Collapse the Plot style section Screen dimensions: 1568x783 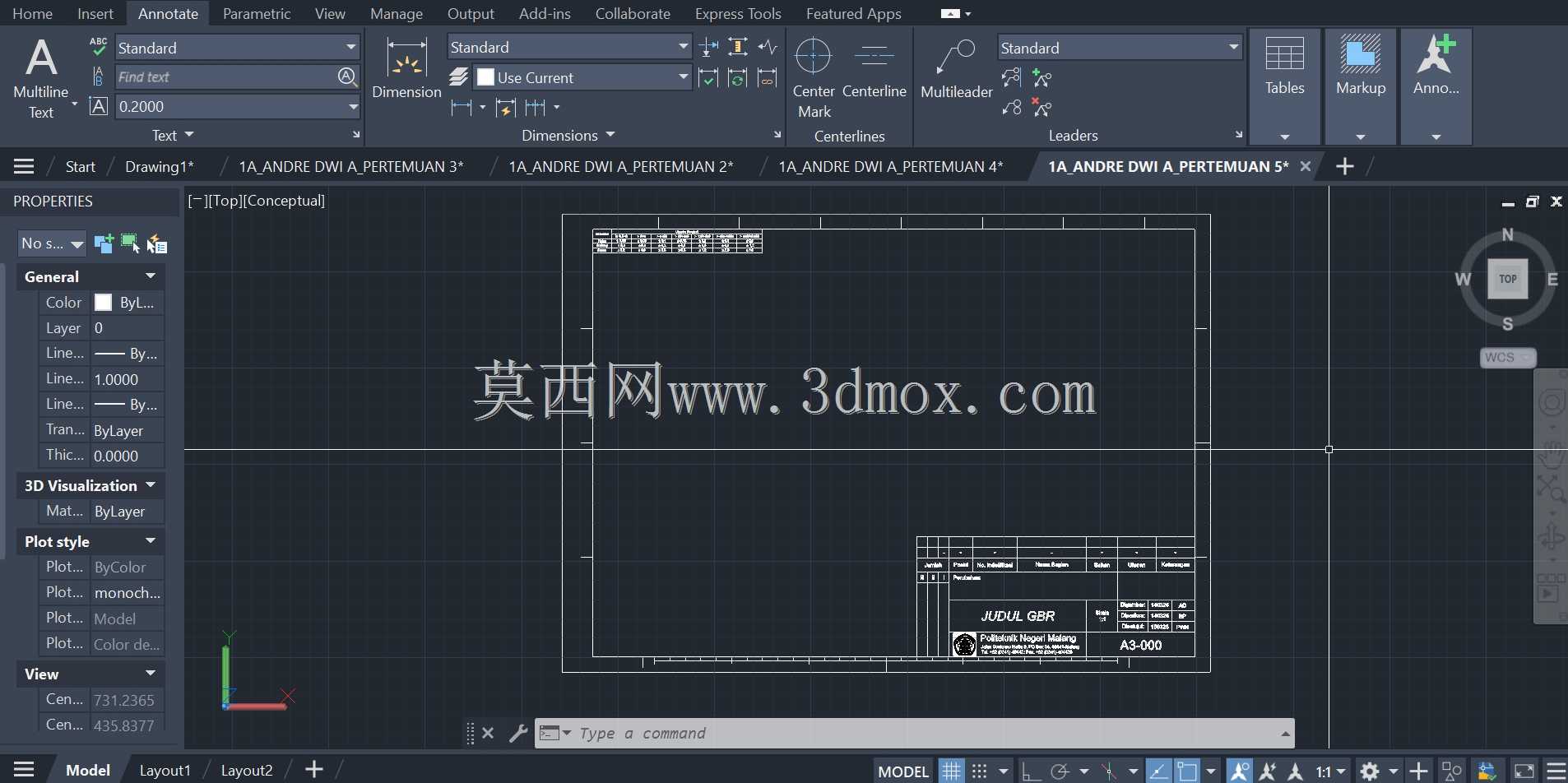tap(151, 541)
